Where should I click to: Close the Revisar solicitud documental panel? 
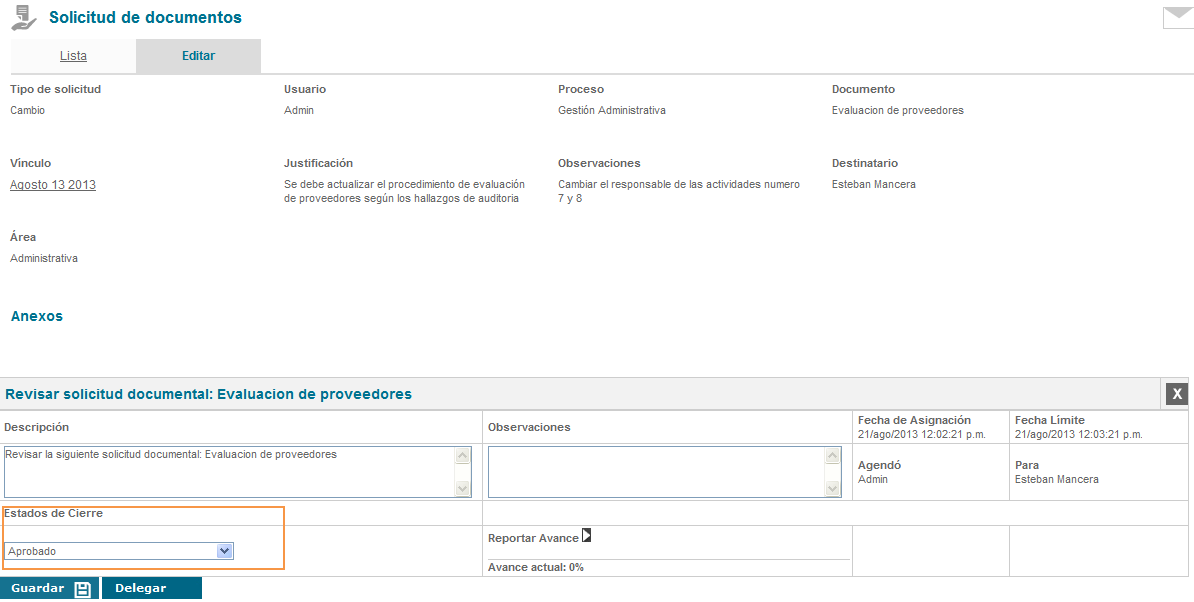point(1177,394)
